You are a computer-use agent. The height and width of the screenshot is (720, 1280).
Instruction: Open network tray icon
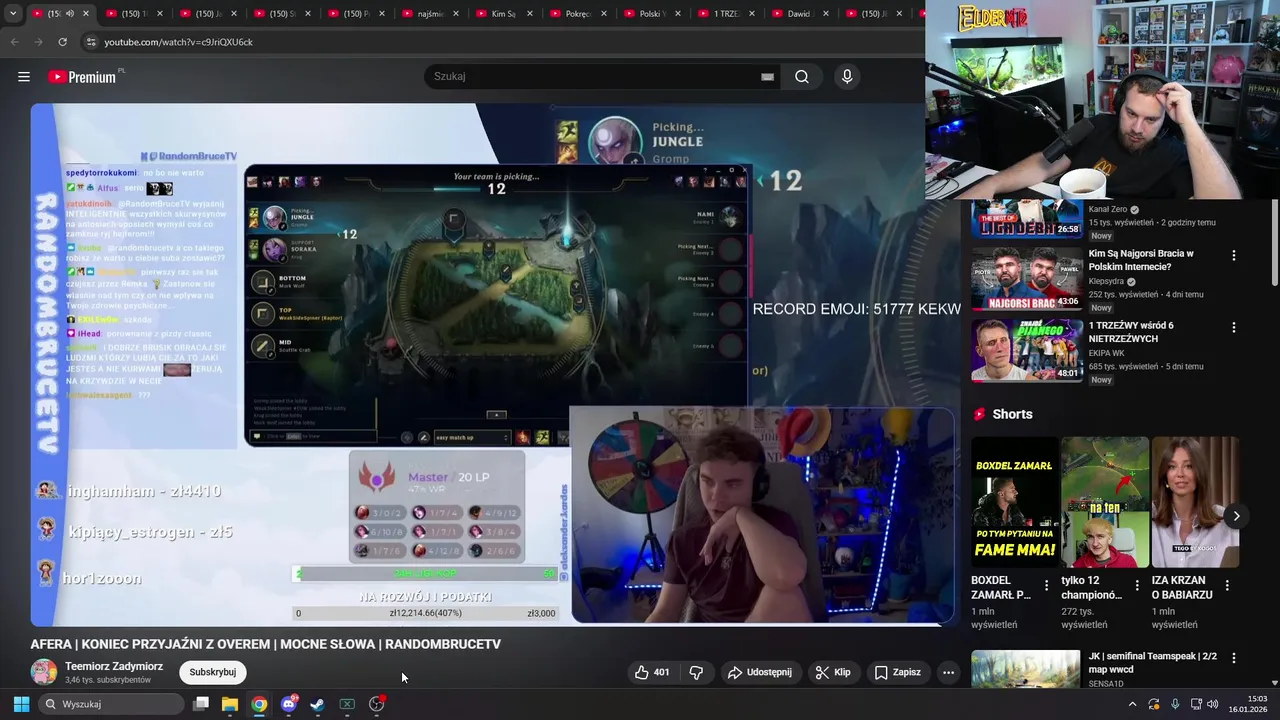point(1196,704)
